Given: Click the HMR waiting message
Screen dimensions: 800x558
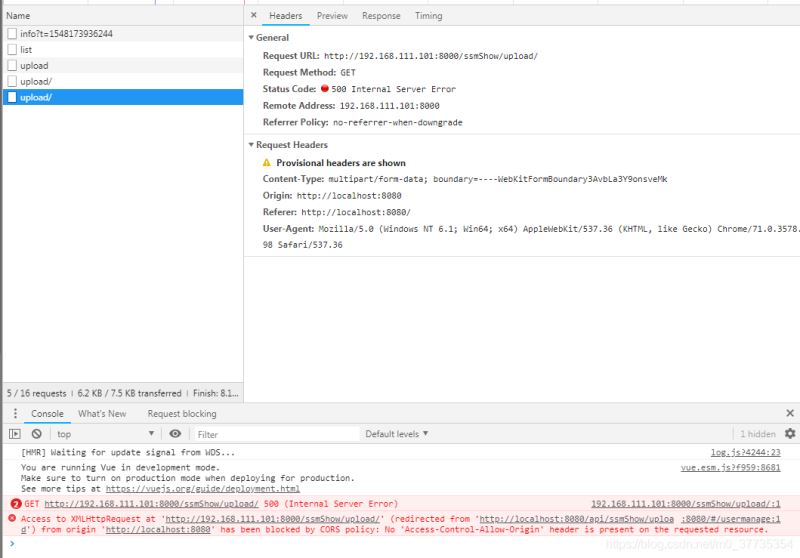Looking at the screenshot, I should tap(128, 452).
